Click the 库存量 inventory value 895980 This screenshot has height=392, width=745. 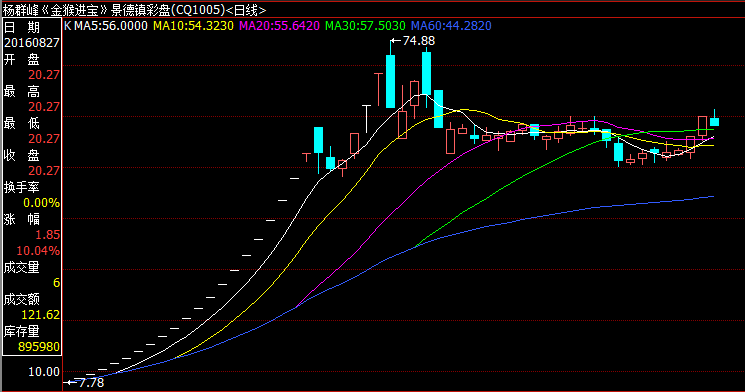point(39,347)
